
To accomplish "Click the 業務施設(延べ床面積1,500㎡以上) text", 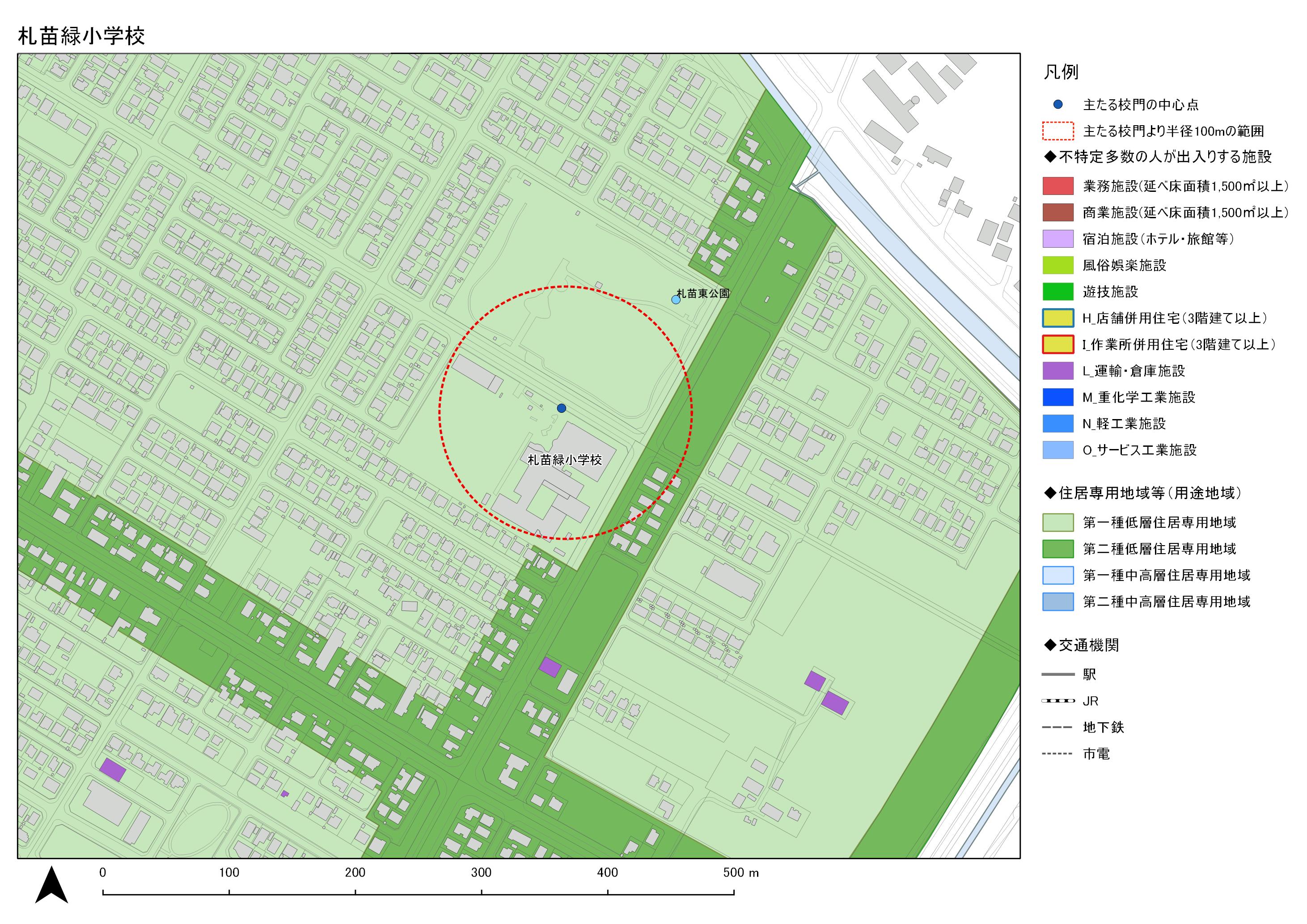I will [1186, 186].
